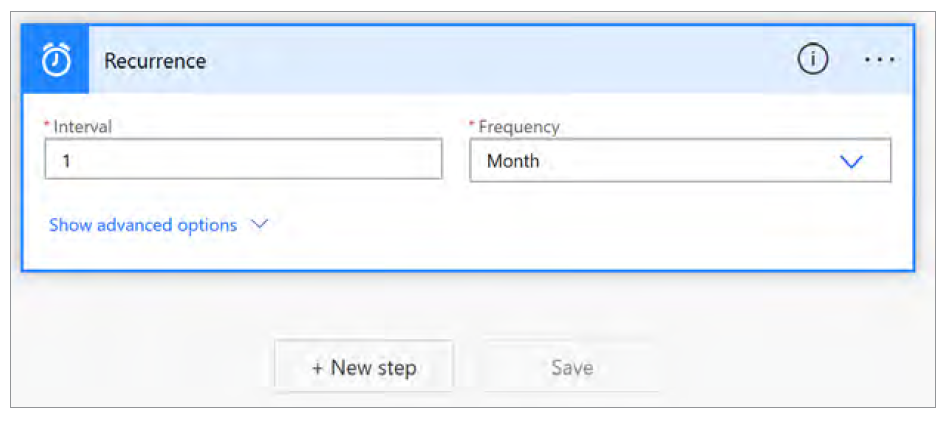Screen dimensions: 940x441
Task: Click the red asterisk beside Interval
Action: 47,125
